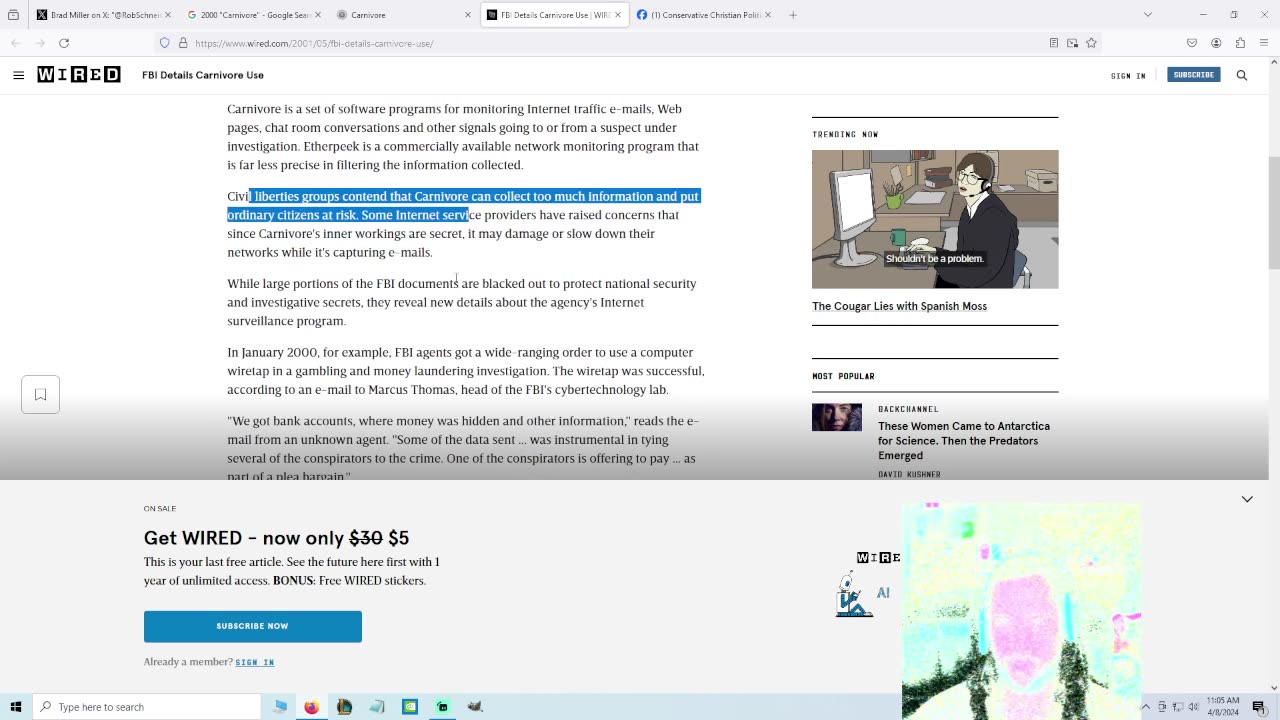Click the WIRED logo in the header
The image size is (1280, 720).
(x=79, y=75)
